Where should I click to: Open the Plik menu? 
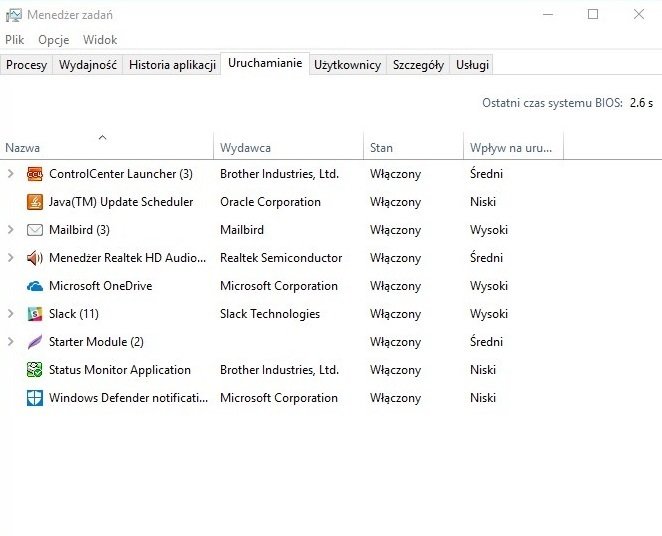(14, 40)
